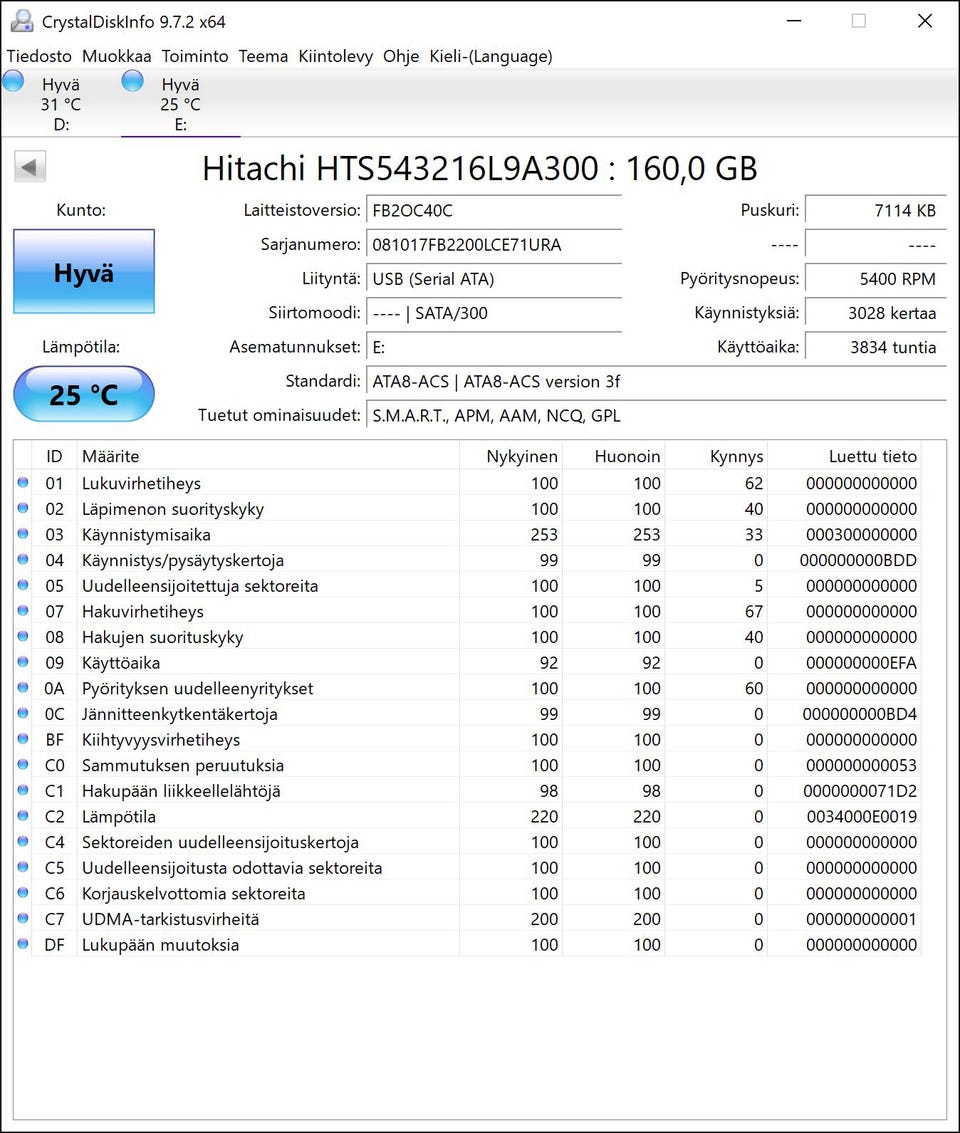Click status dot beside Lukuvirhetiheys row
This screenshot has width=960, height=1133.
tap(23, 483)
